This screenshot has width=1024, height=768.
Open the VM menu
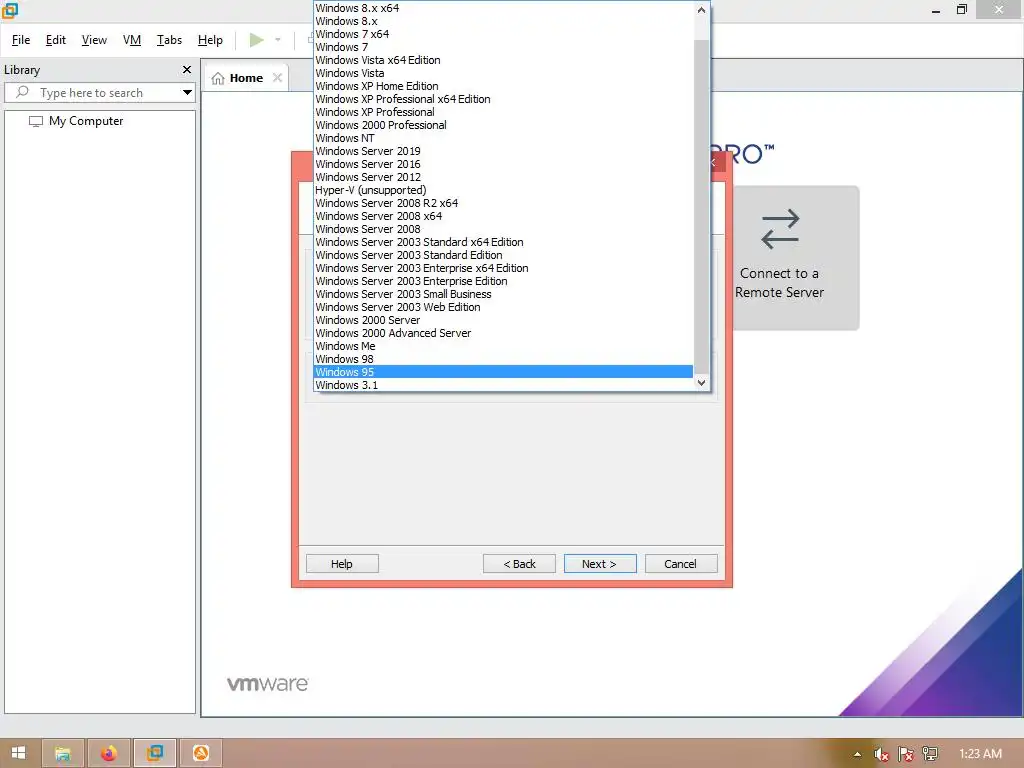(132, 40)
